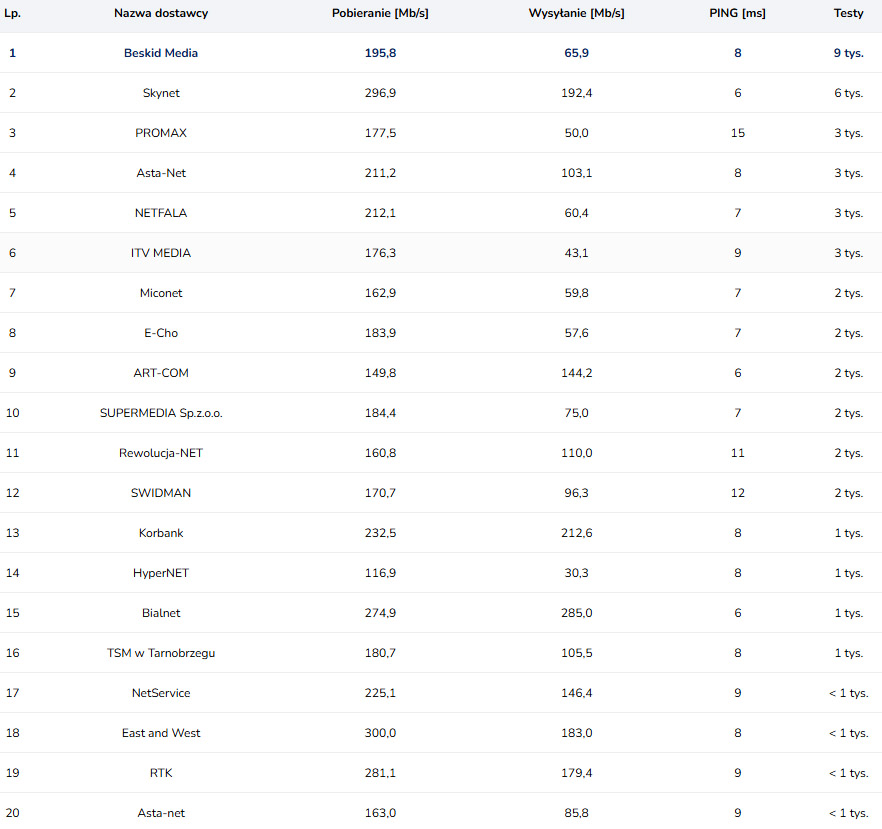Click RTK upload speed 179,4
The width and height of the screenshot is (882, 829).
point(577,772)
